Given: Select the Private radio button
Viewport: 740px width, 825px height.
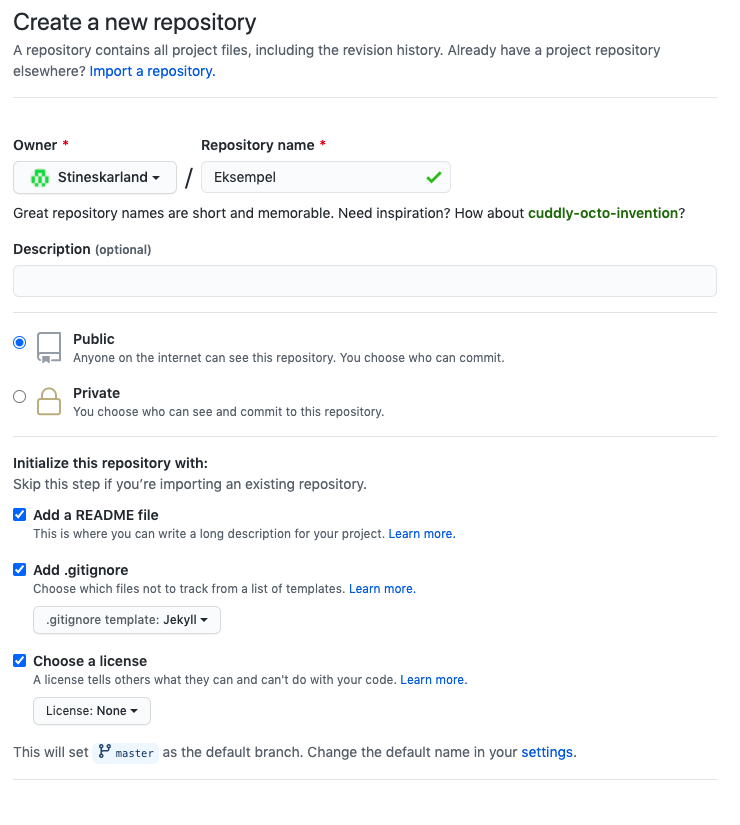Looking at the screenshot, I should [19, 396].
